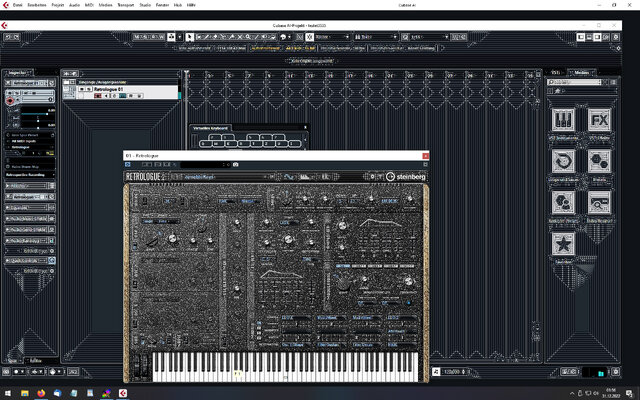This screenshot has width=640, height=400.
Task: Mute the Retrologue 01 track
Action: click(x=82, y=89)
